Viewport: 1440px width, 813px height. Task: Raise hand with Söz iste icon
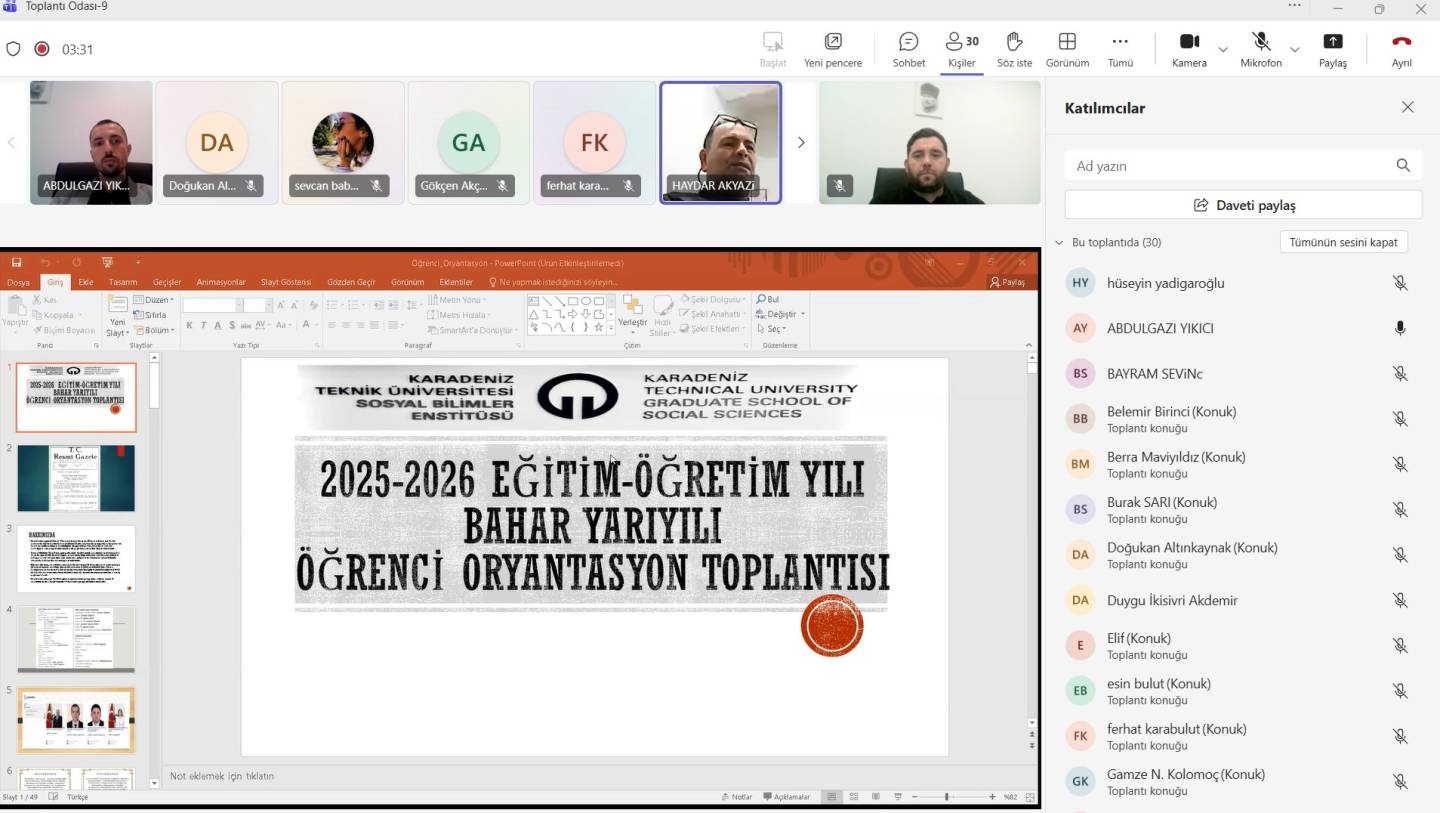(1014, 42)
